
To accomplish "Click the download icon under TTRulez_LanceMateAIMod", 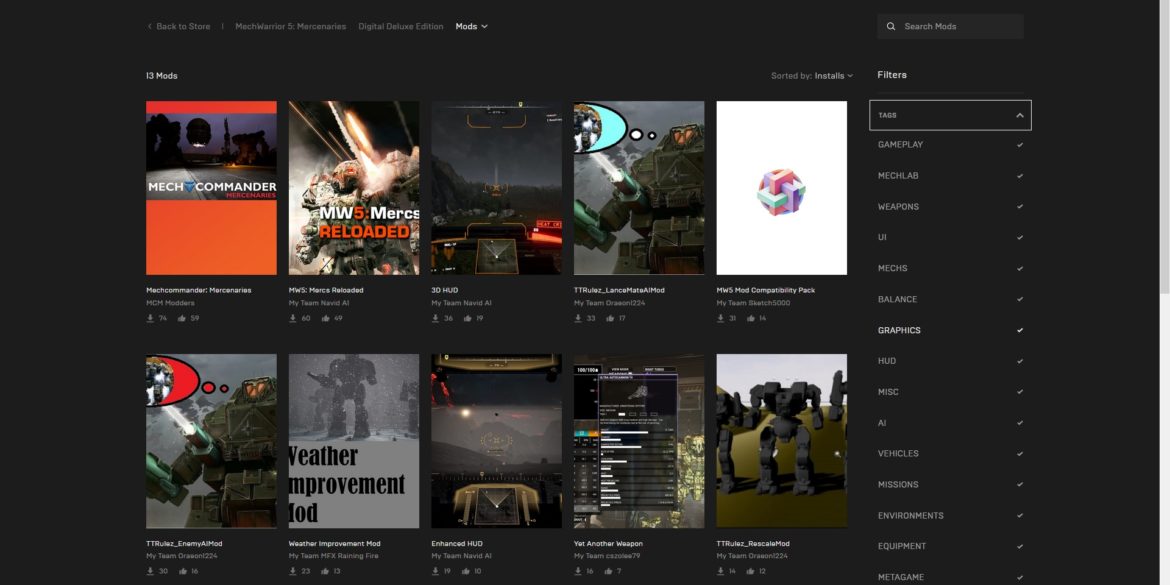I will pyautogui.click(x=578, y=319).
